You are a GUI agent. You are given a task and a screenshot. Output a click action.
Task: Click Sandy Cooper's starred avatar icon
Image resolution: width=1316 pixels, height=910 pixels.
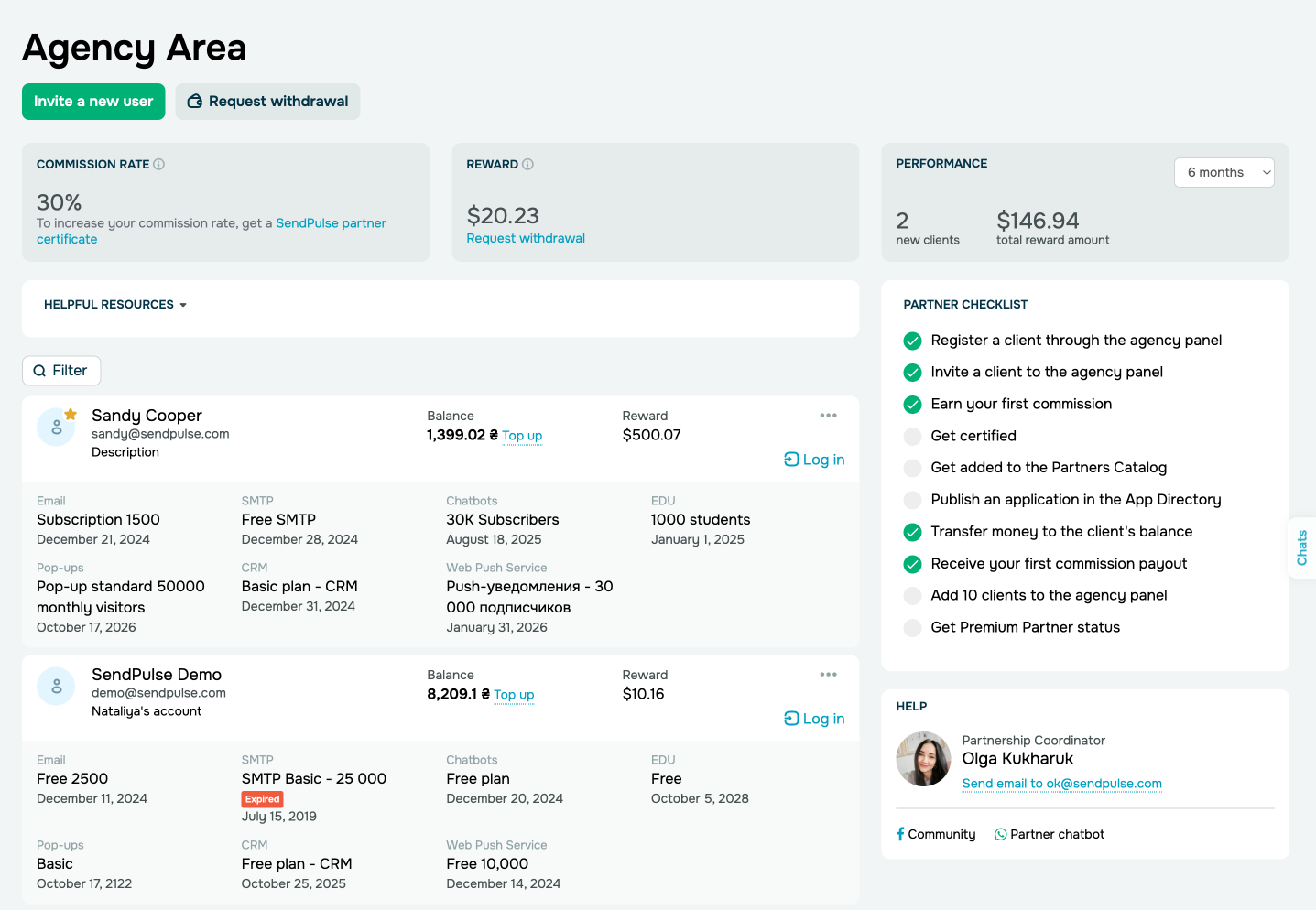tap(57, 427)
